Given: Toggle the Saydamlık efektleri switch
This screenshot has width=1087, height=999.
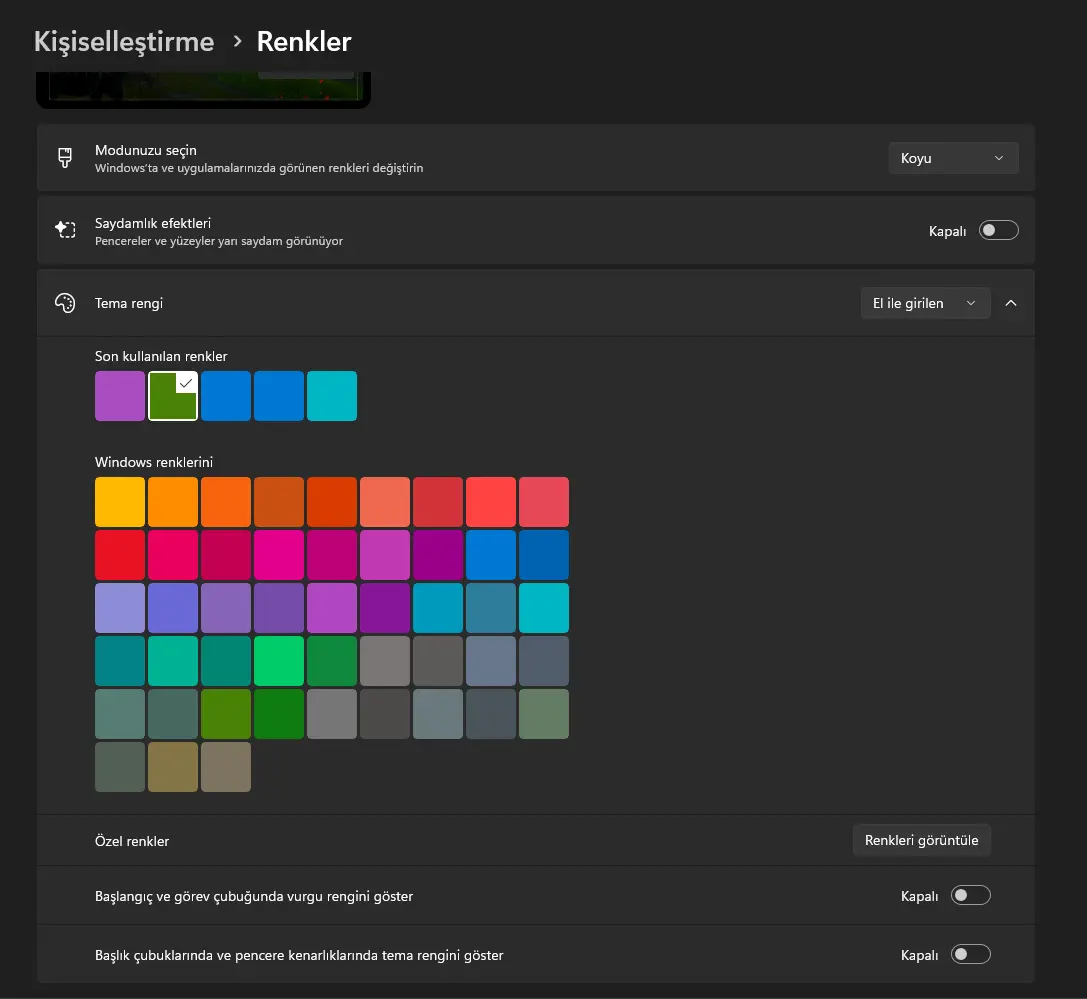Looking at the screenshot, I should point(998,230).
